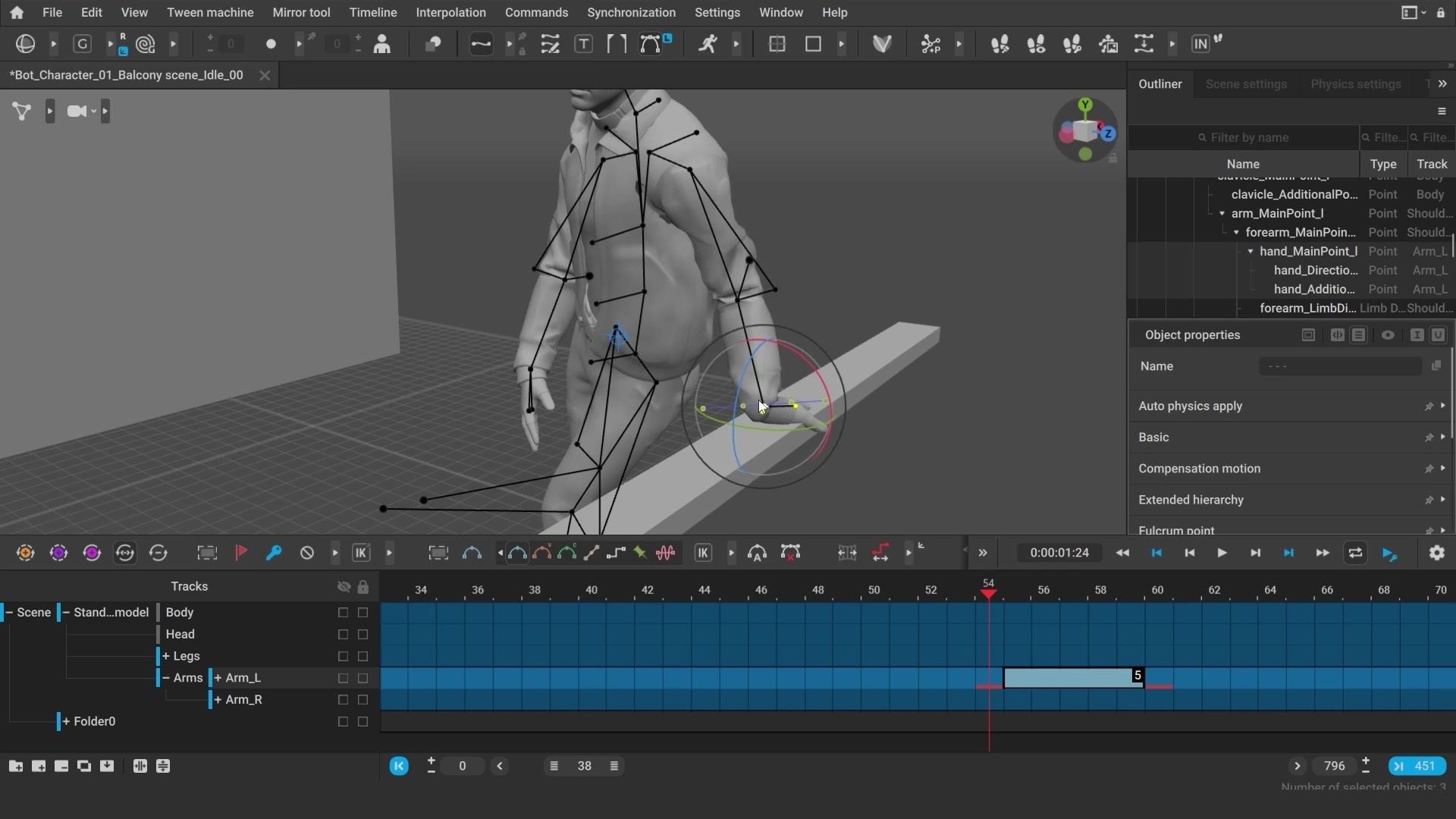
Task: Toggle the eye icon in Object properties
Action: point(1388,335)
